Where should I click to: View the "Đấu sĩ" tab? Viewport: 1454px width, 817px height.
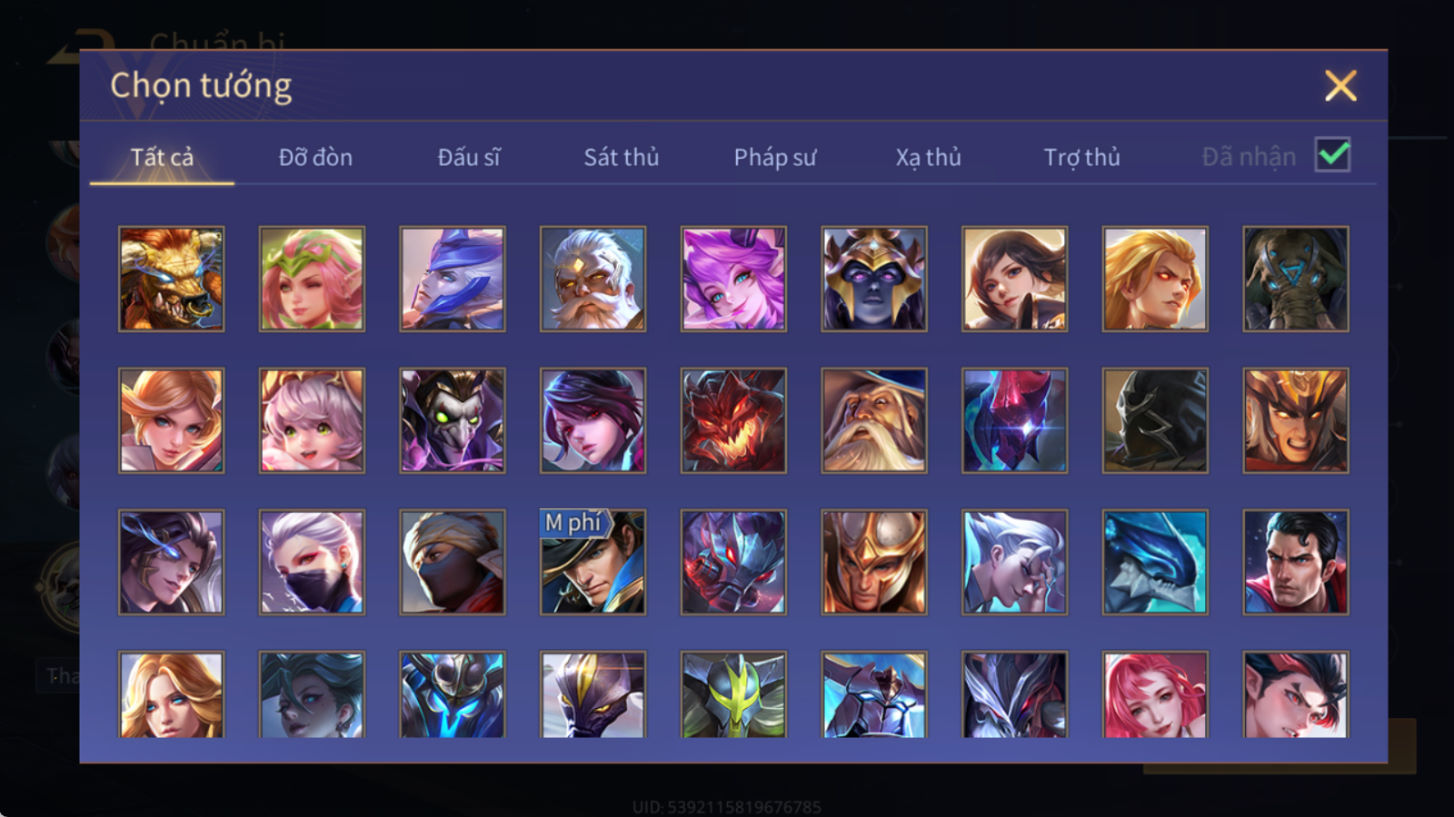(x=468, y=157)
